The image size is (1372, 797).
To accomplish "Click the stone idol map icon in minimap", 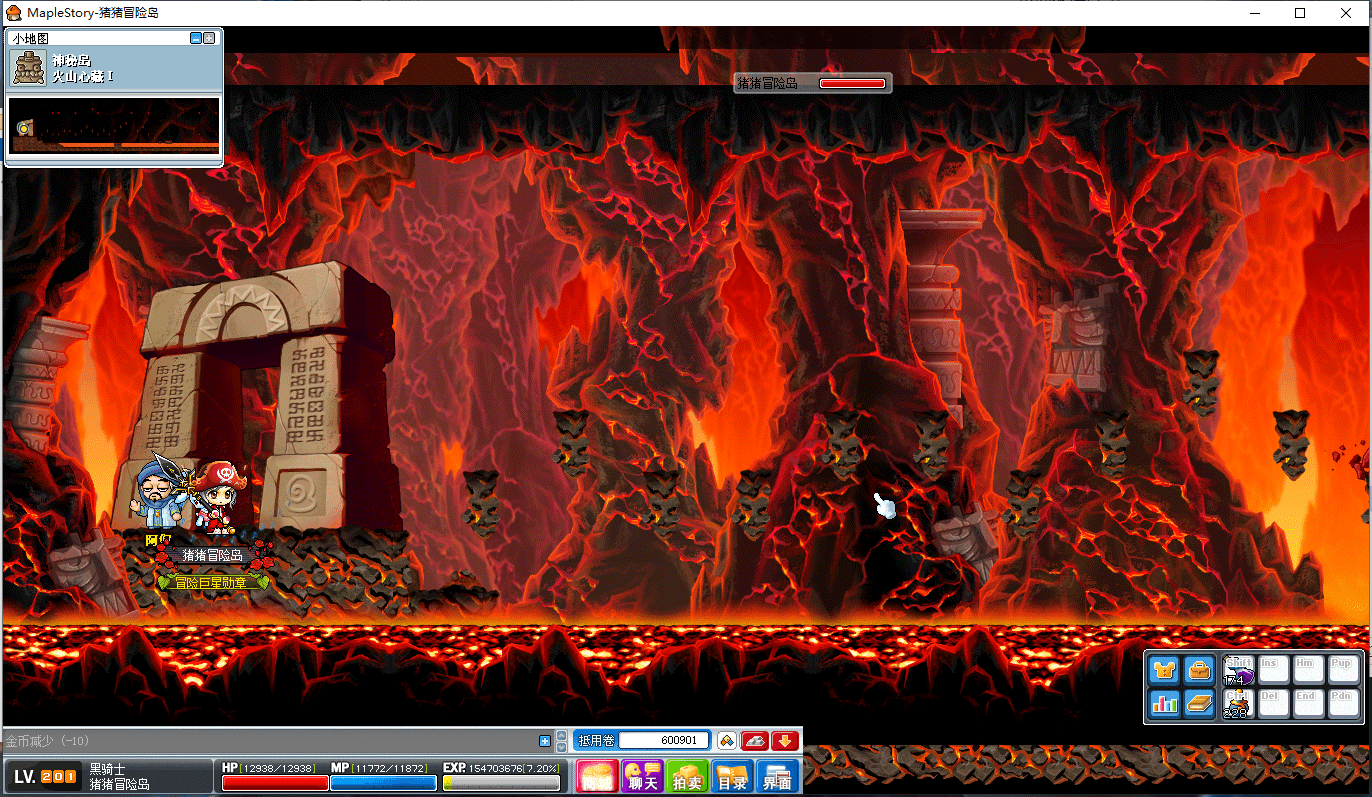I will [27, 67].
